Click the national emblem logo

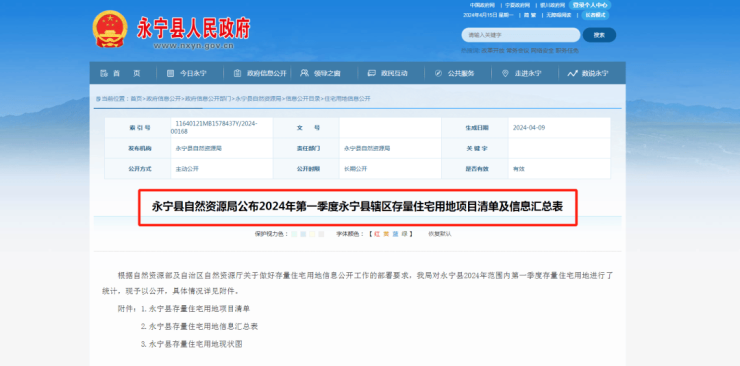pos(110,29)
